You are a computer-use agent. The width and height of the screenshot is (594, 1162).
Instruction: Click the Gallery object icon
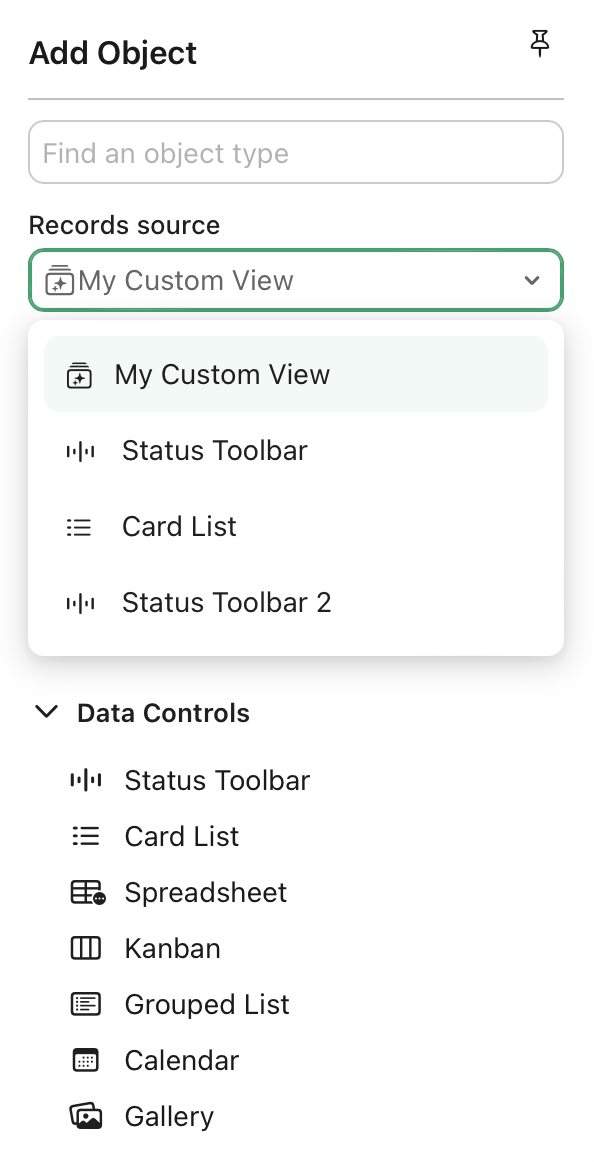pyautogui.click(x=86, y=1116)
